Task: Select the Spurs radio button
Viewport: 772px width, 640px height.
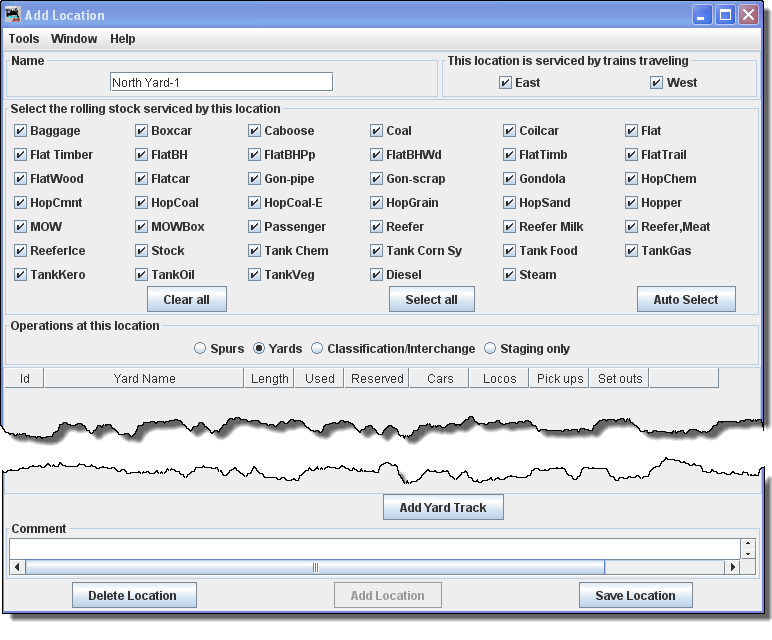Action: point(201,349)
